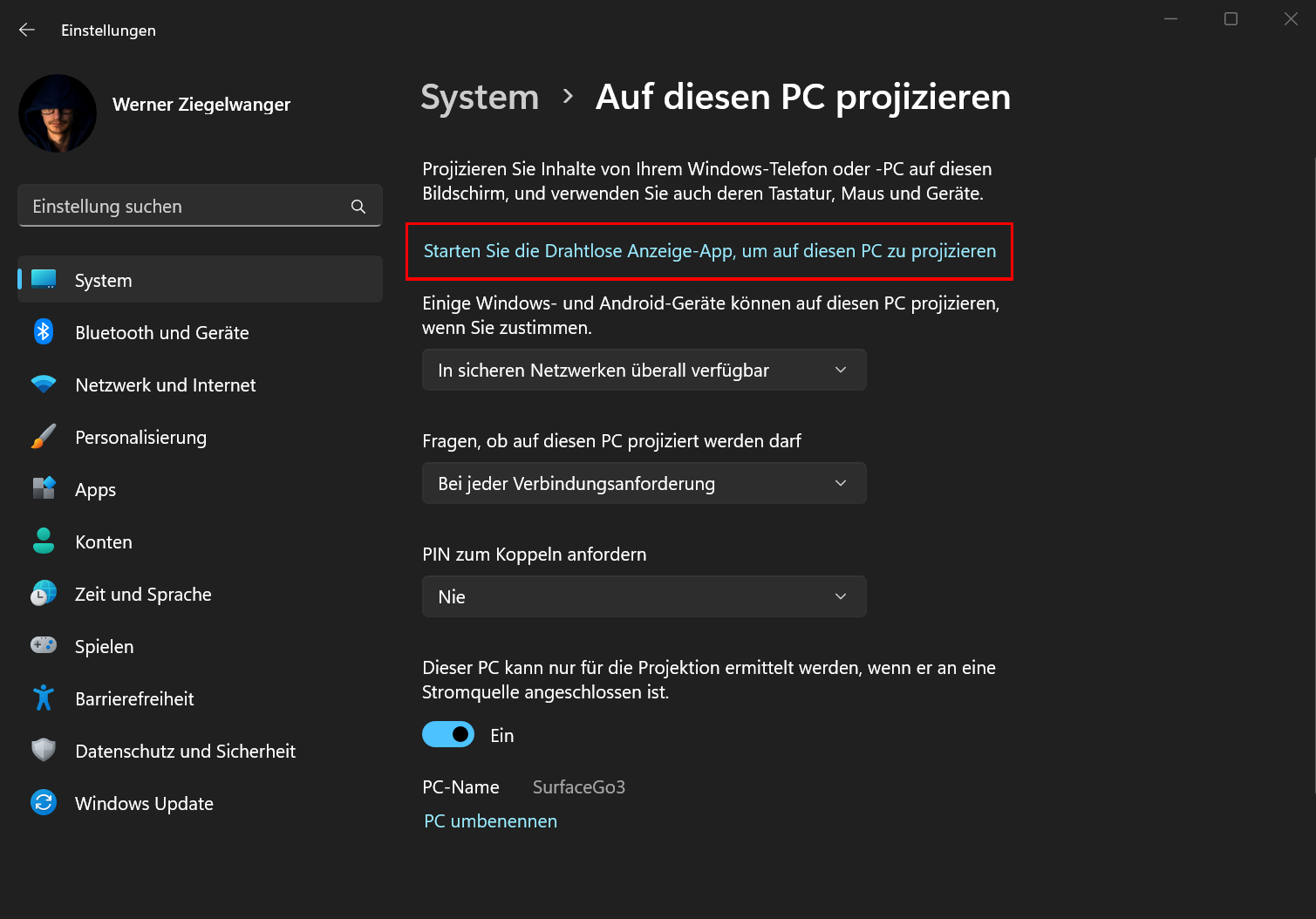Open the 'Bei jeder Verbindungsanforderung' dropdown
1316x919 pixels.
[x=644, y=483]
